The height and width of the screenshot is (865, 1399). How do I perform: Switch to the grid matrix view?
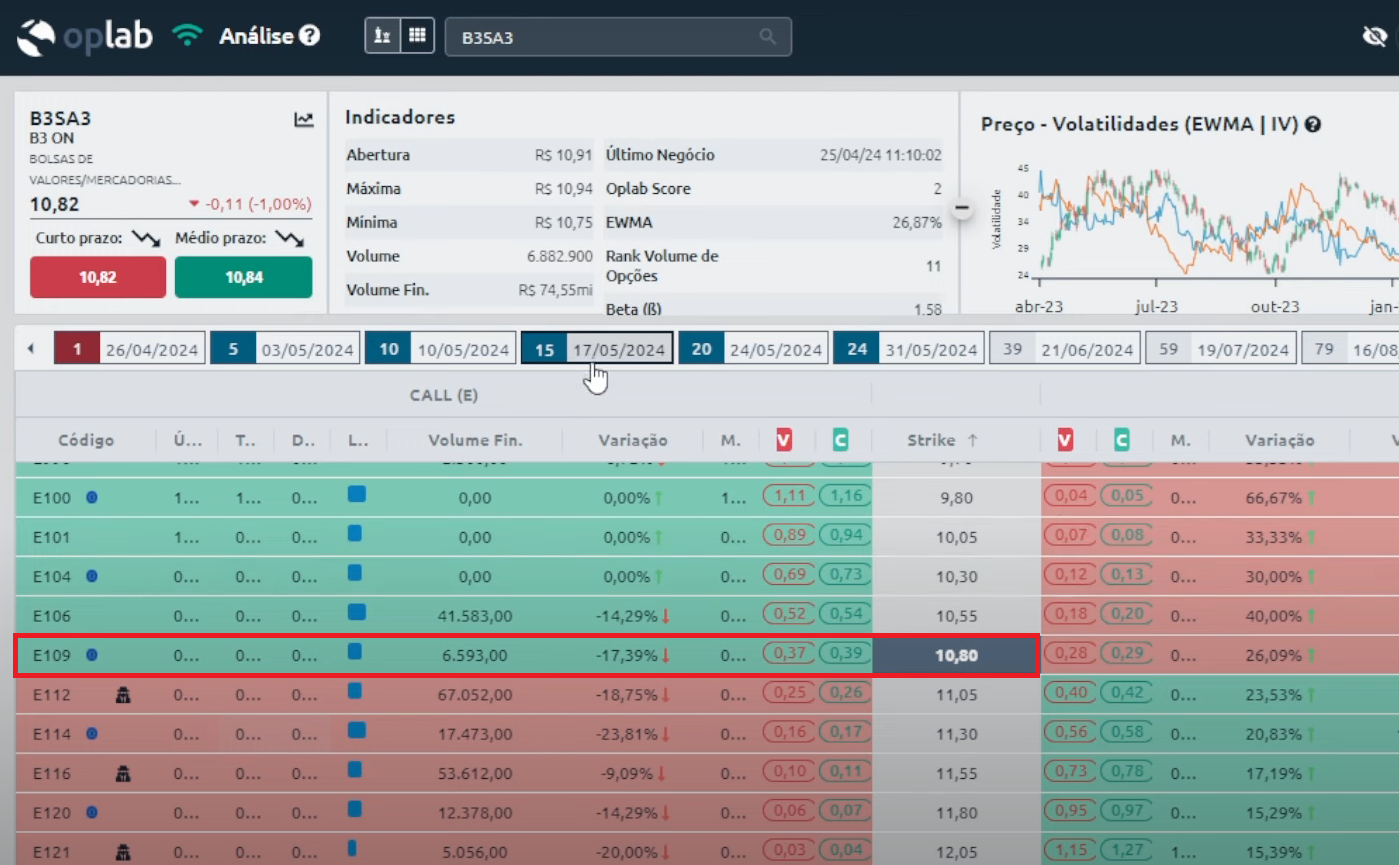click(417, 36)
